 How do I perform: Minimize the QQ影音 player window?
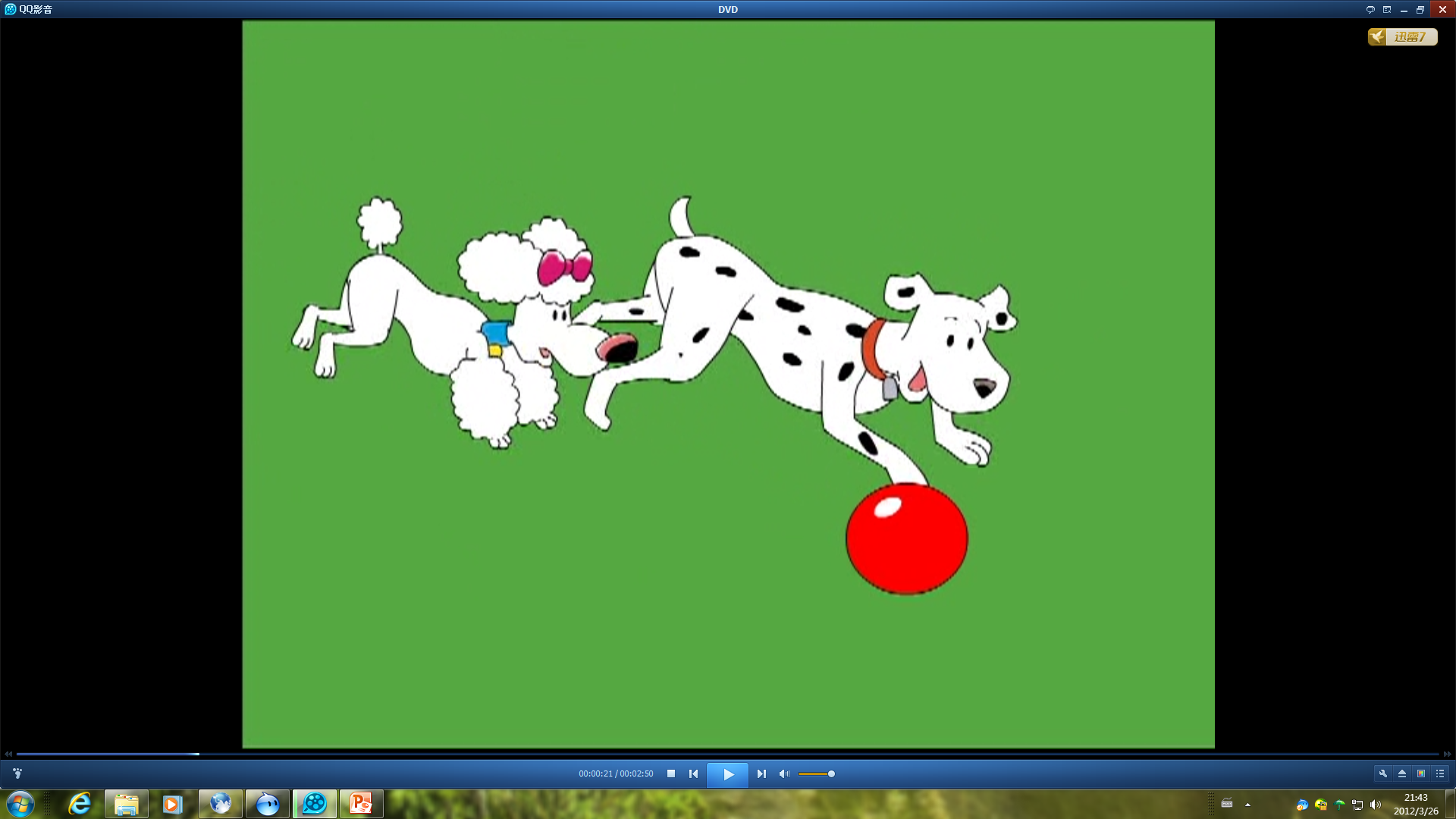(x=1404, y=10)
